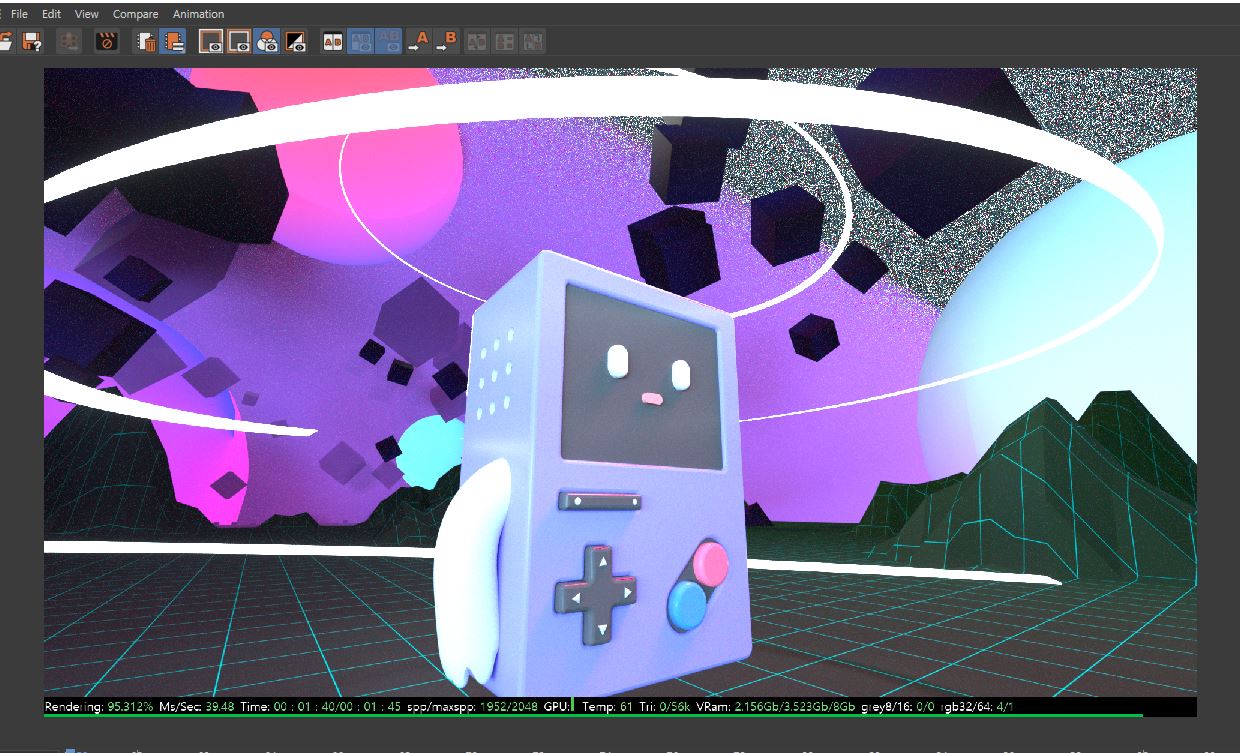Toggle the render history panel icon

tap(173, 42)
